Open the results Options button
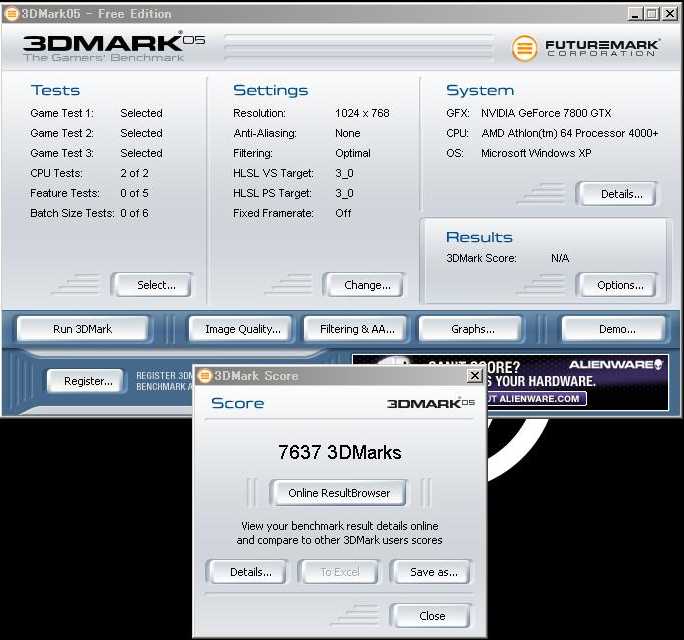684x640 pixels. click(x=620, y=285)
